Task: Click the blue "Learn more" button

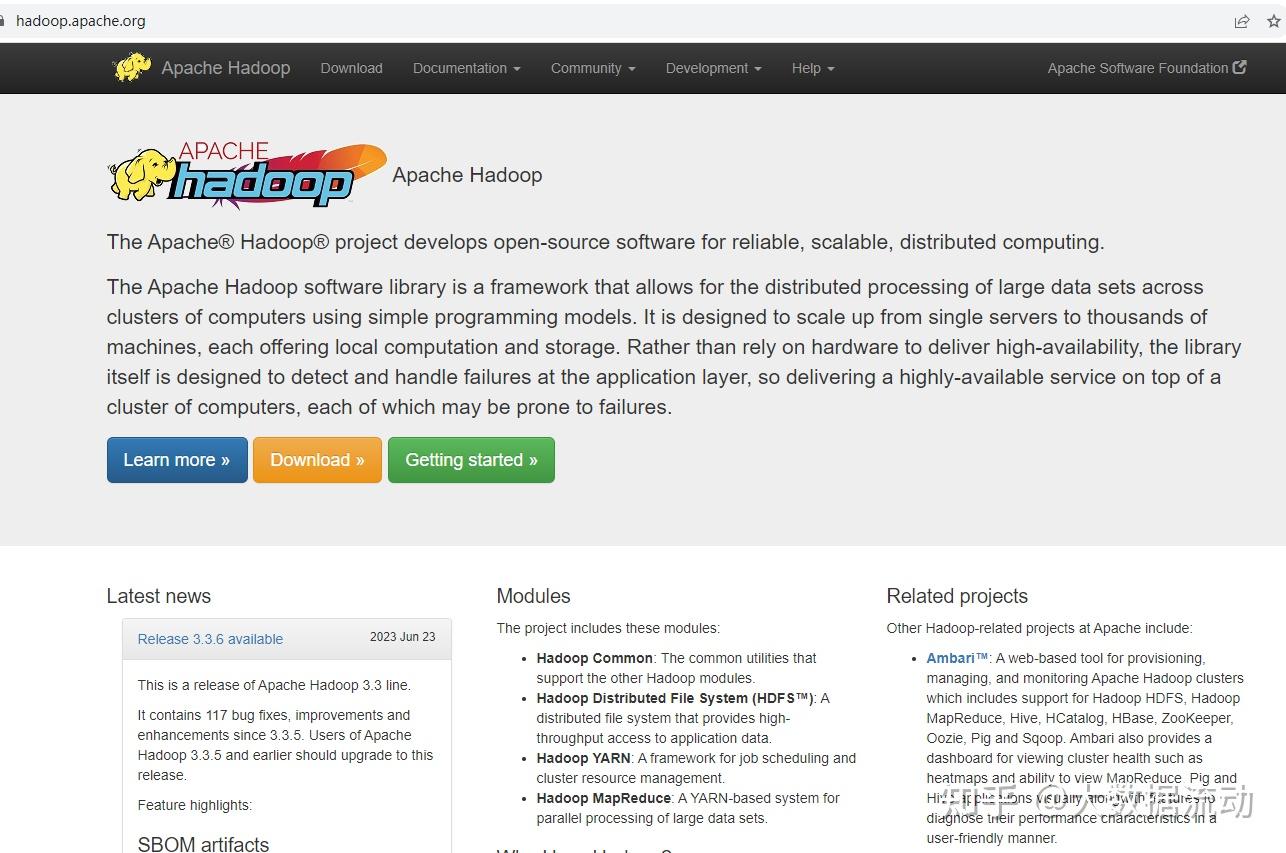Action: tap(177, 460)
